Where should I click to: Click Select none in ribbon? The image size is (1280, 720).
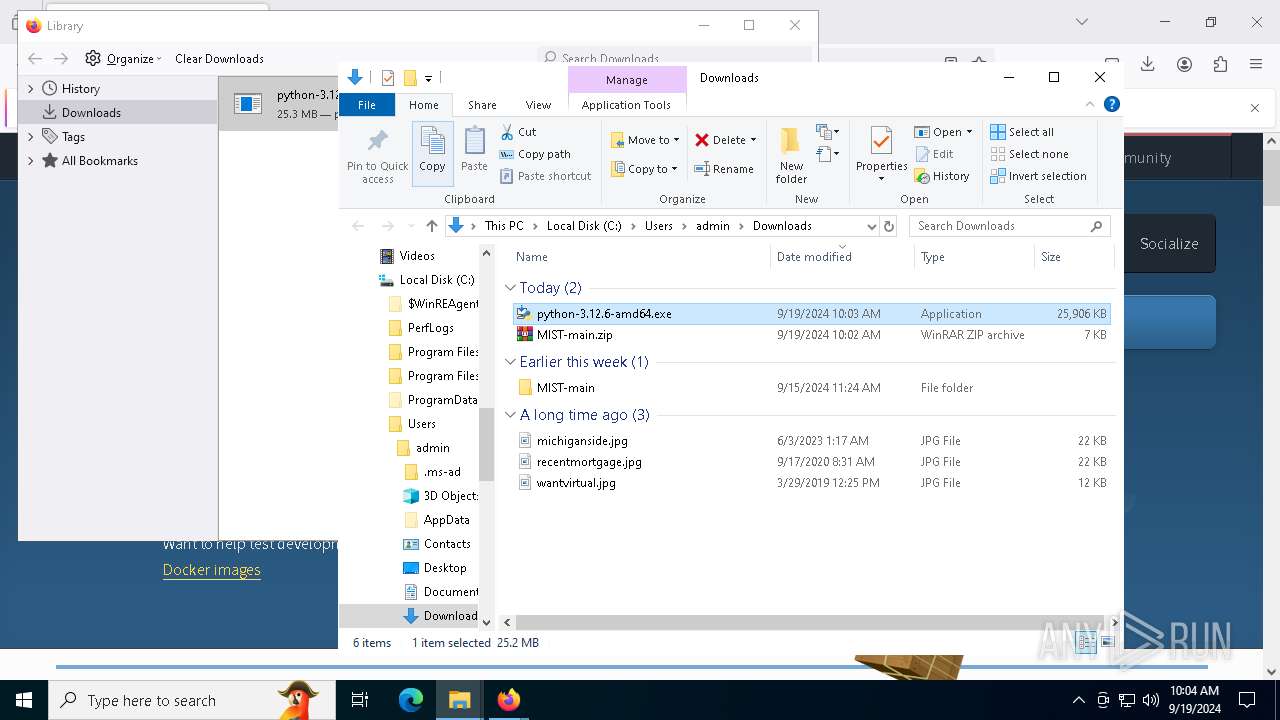tap(1028, 154)
